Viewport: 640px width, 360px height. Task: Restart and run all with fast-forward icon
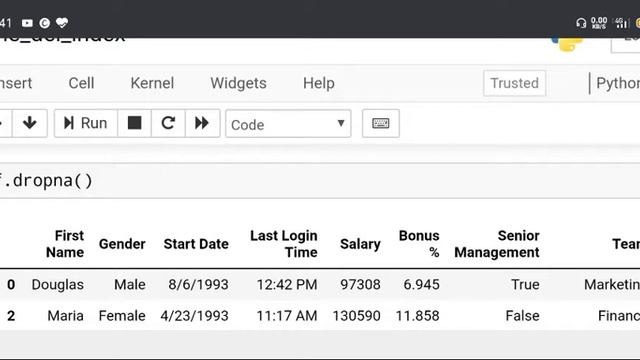202,123
